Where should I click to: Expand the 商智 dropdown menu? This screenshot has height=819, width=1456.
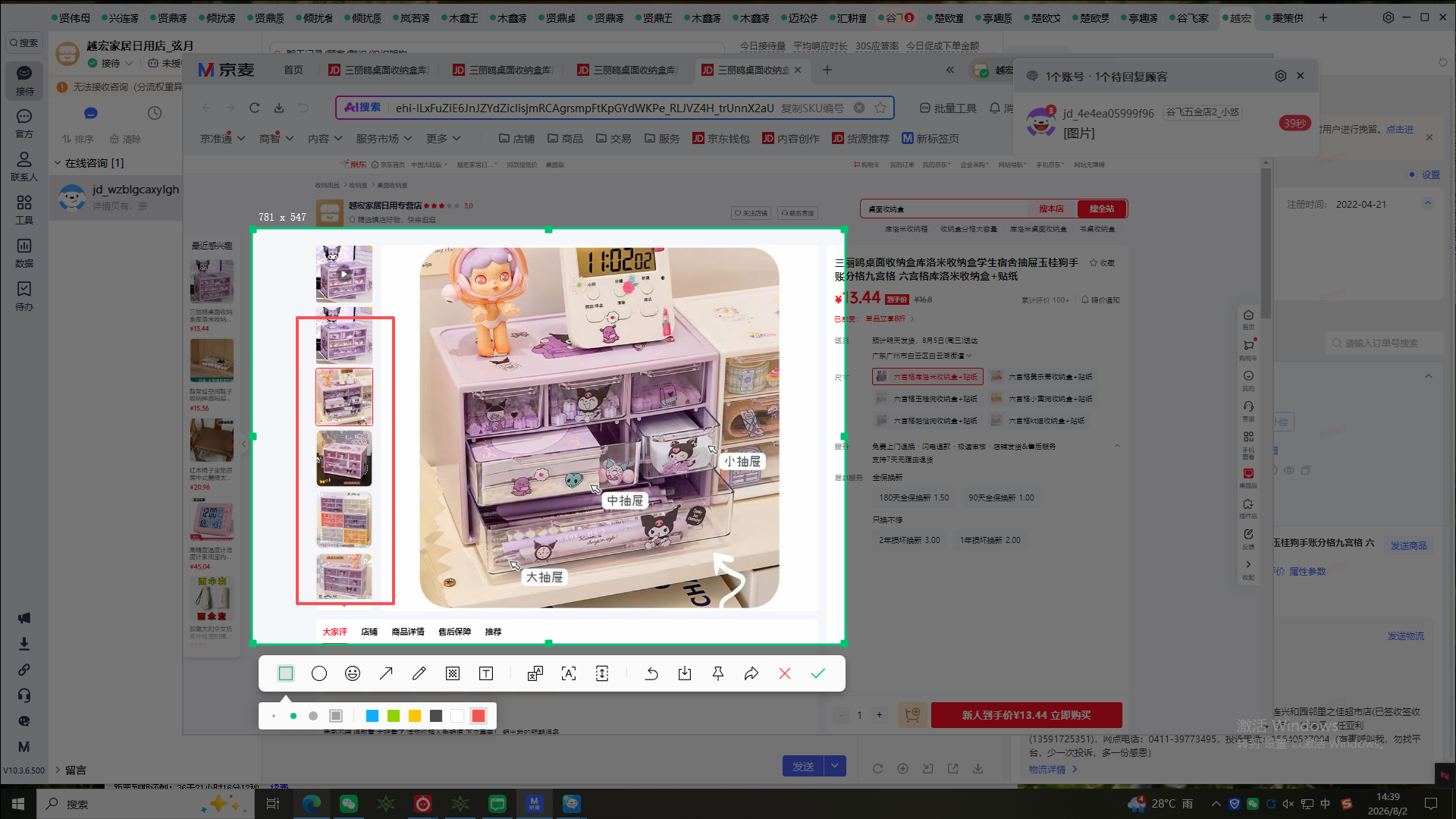(276, 139)
